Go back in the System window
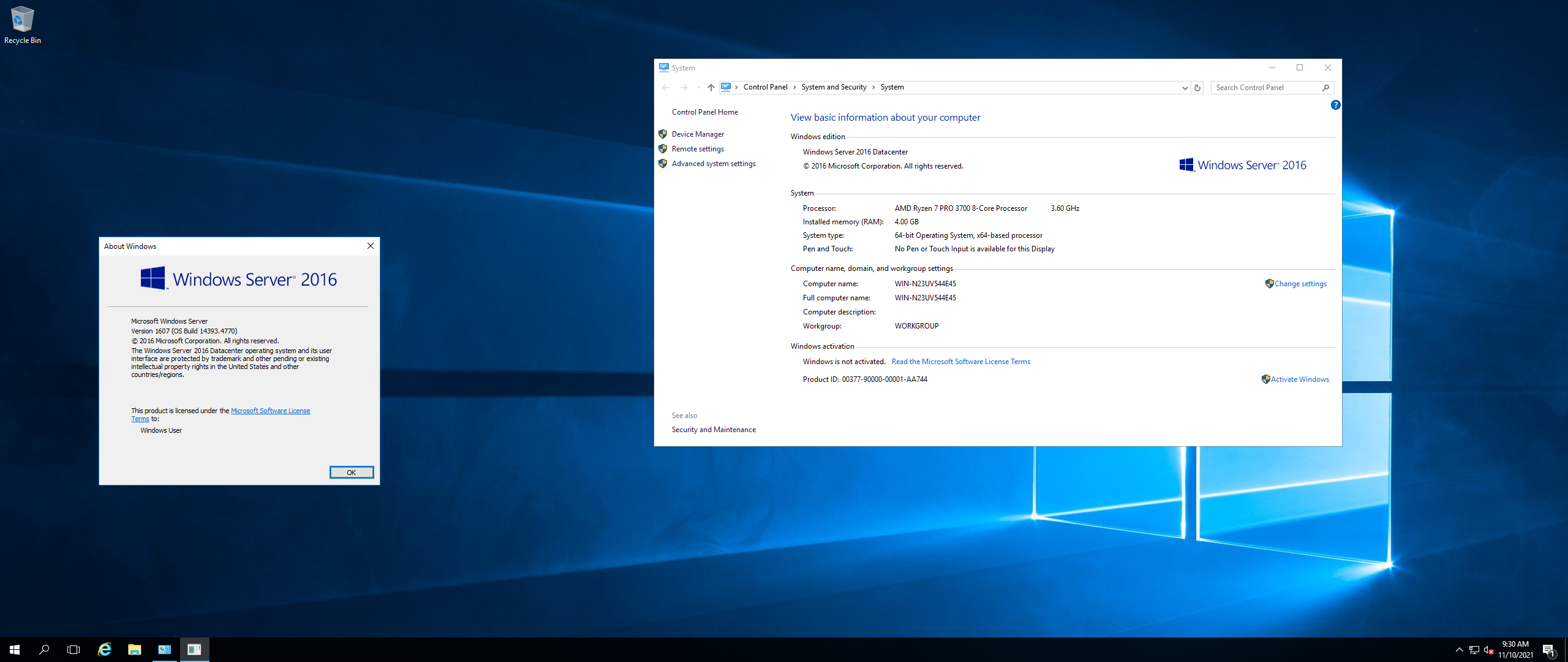 coord(666,88)
